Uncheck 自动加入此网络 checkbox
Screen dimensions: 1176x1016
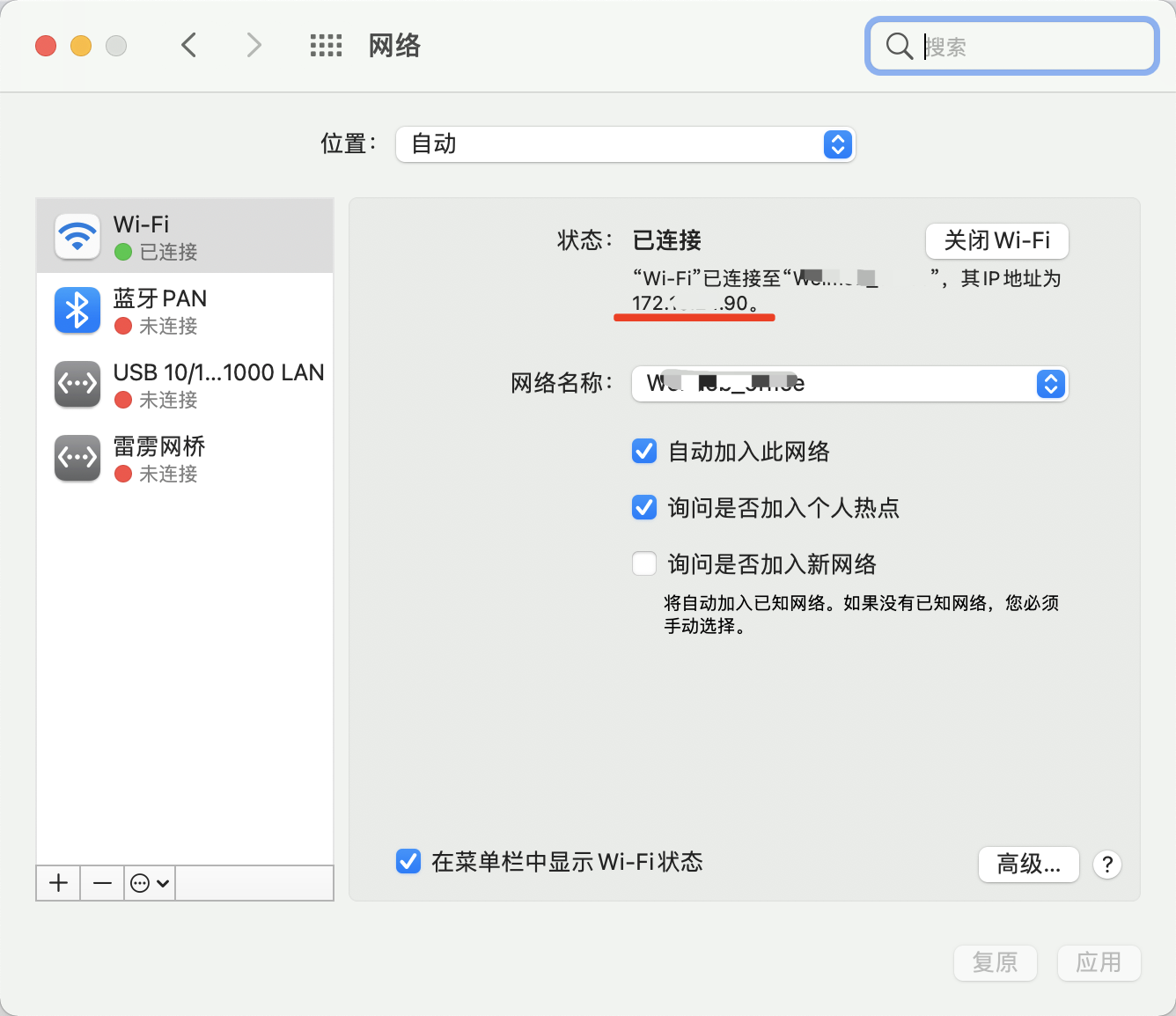point(644,452)
